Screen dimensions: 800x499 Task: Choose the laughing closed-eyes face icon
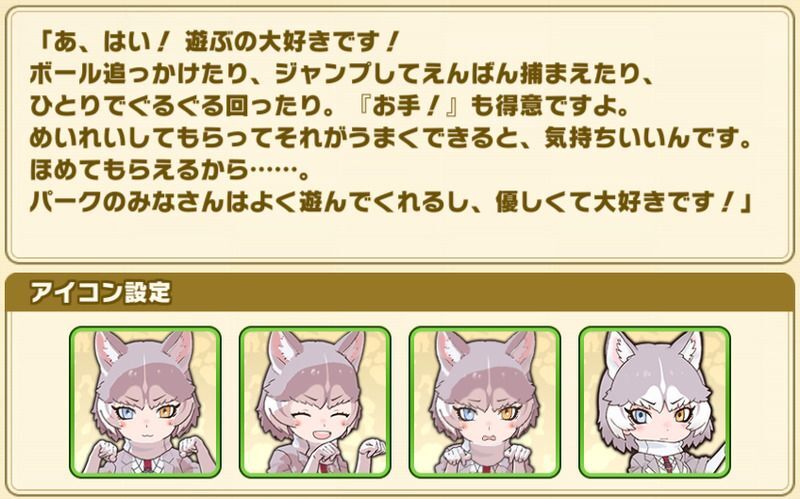315,402
